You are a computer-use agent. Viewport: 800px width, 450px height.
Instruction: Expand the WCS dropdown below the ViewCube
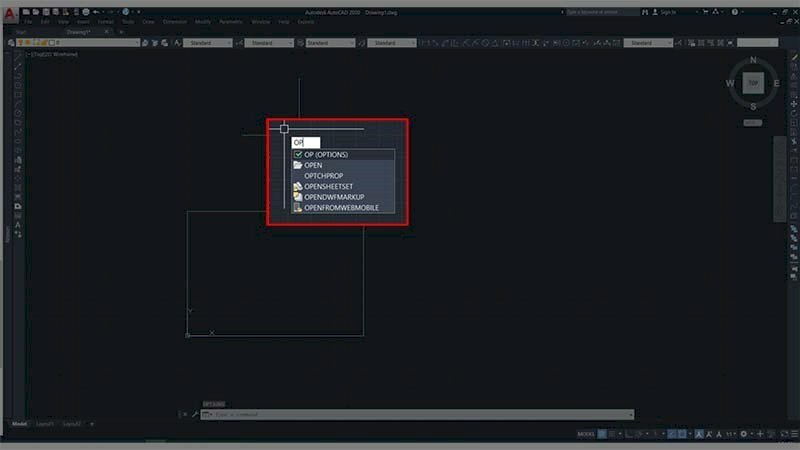(753, 123)
